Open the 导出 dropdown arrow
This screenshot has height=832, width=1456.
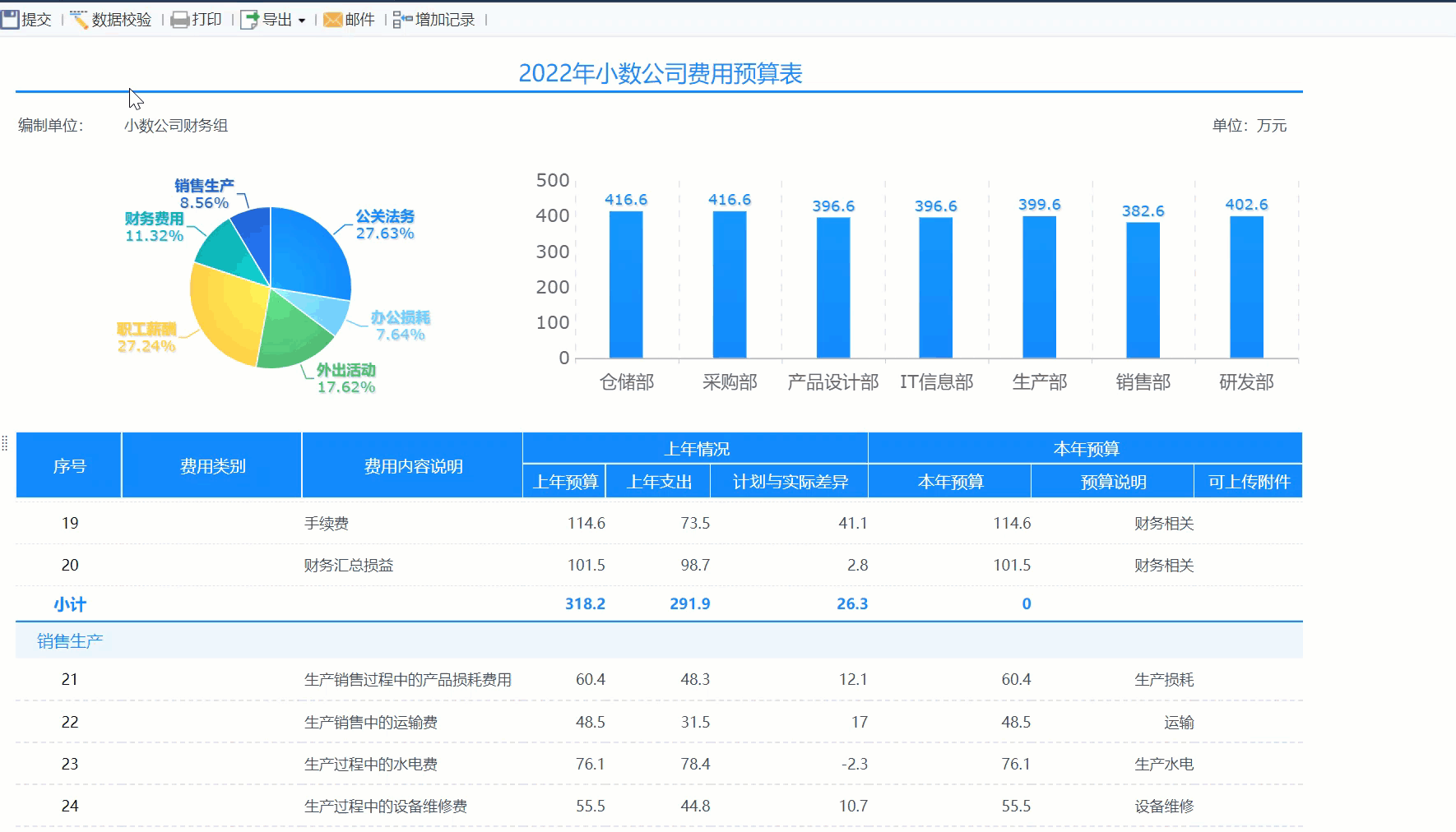(302, 21)
